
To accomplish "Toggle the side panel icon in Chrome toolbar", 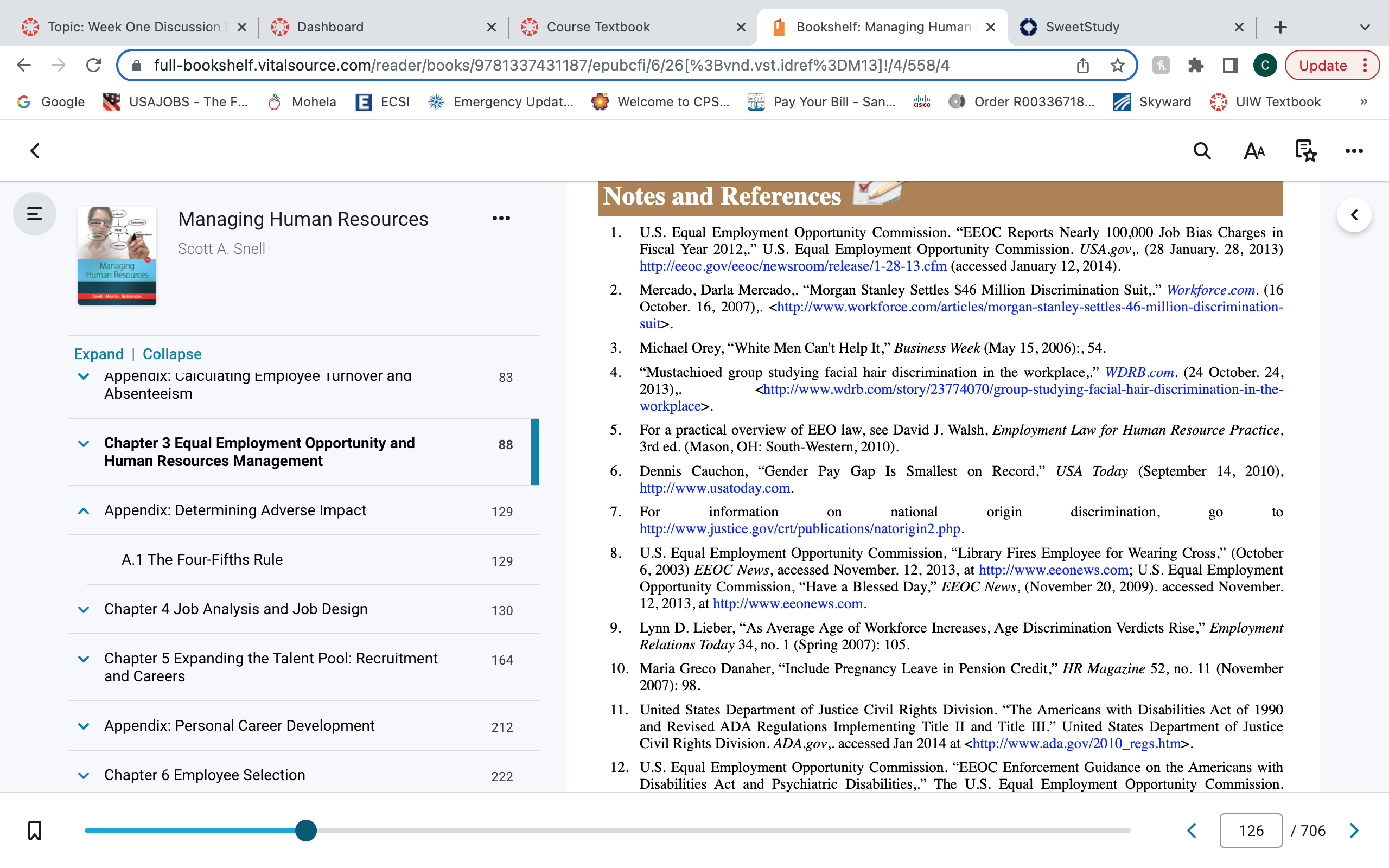I will (x=1230, y=66).
